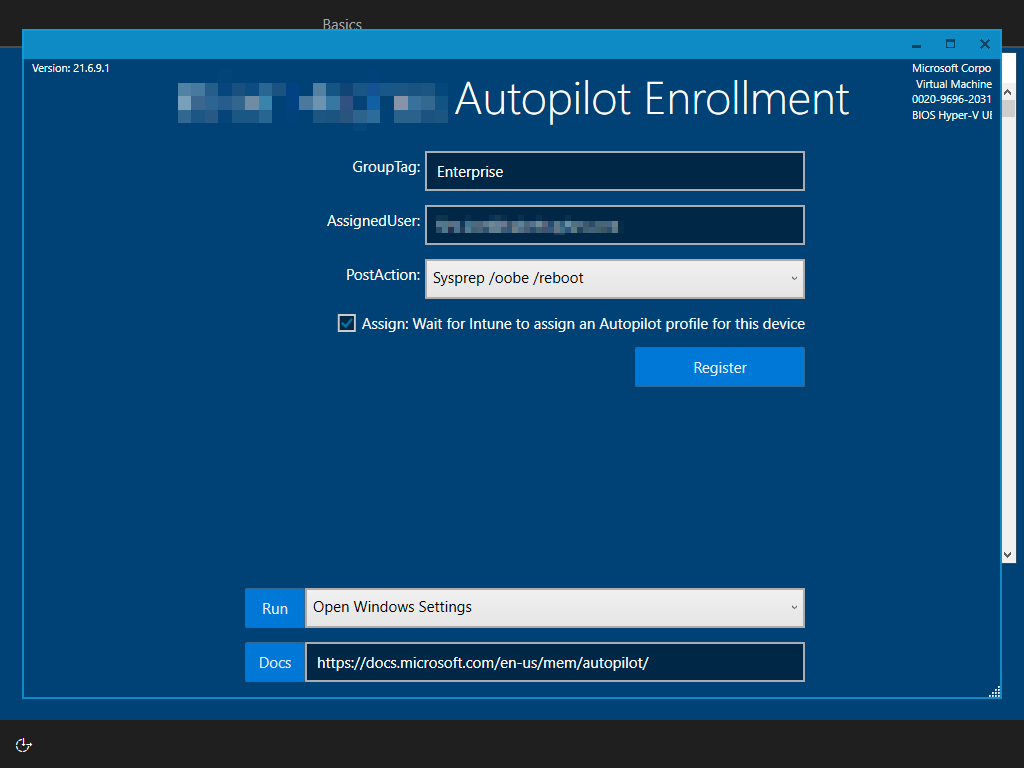Maximize the Autopilot Enrollment window
The height and width of the screenshot is (768, 1024).
(950, 44)
